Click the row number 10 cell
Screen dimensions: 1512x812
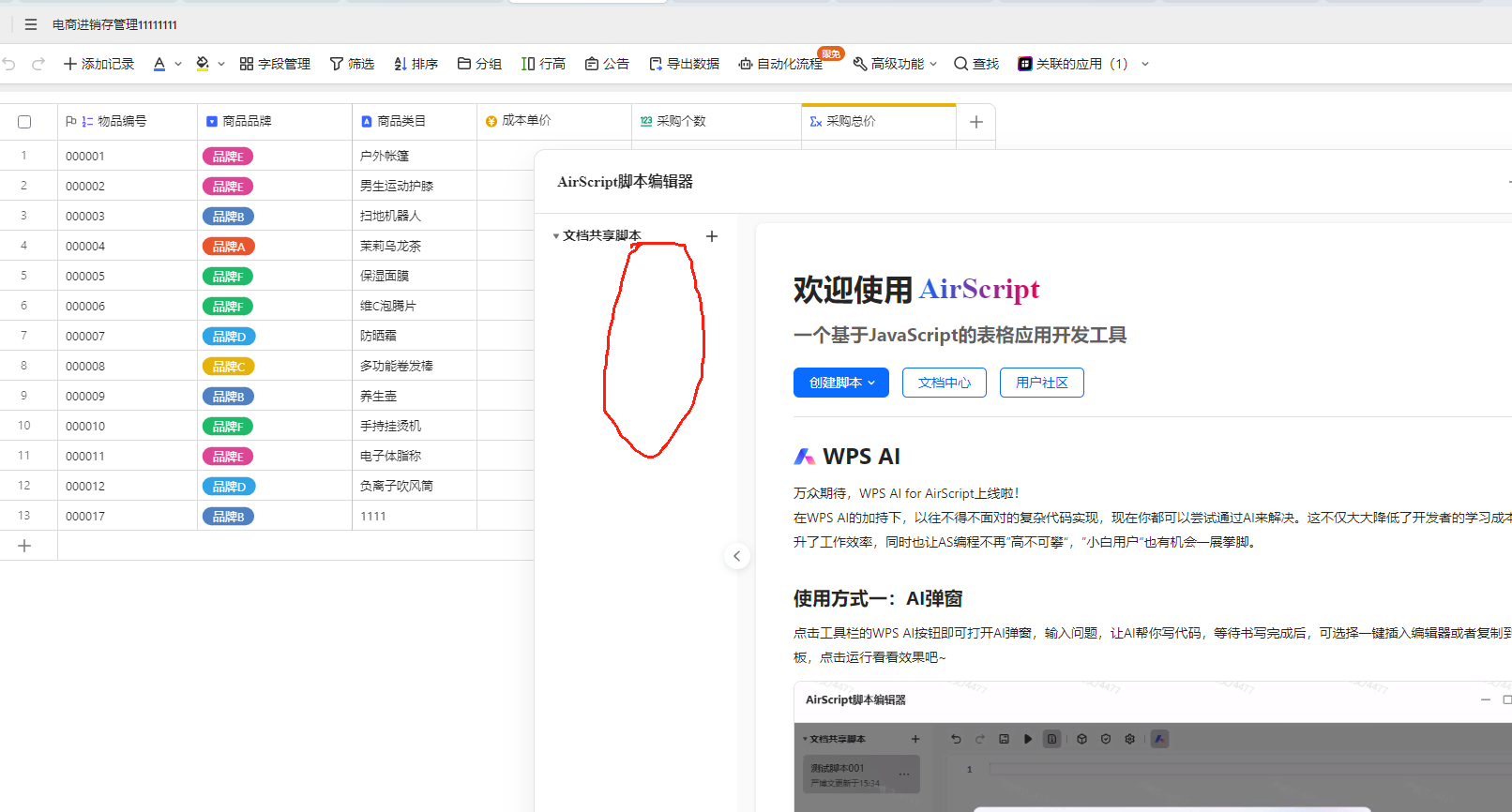point(24,426)
